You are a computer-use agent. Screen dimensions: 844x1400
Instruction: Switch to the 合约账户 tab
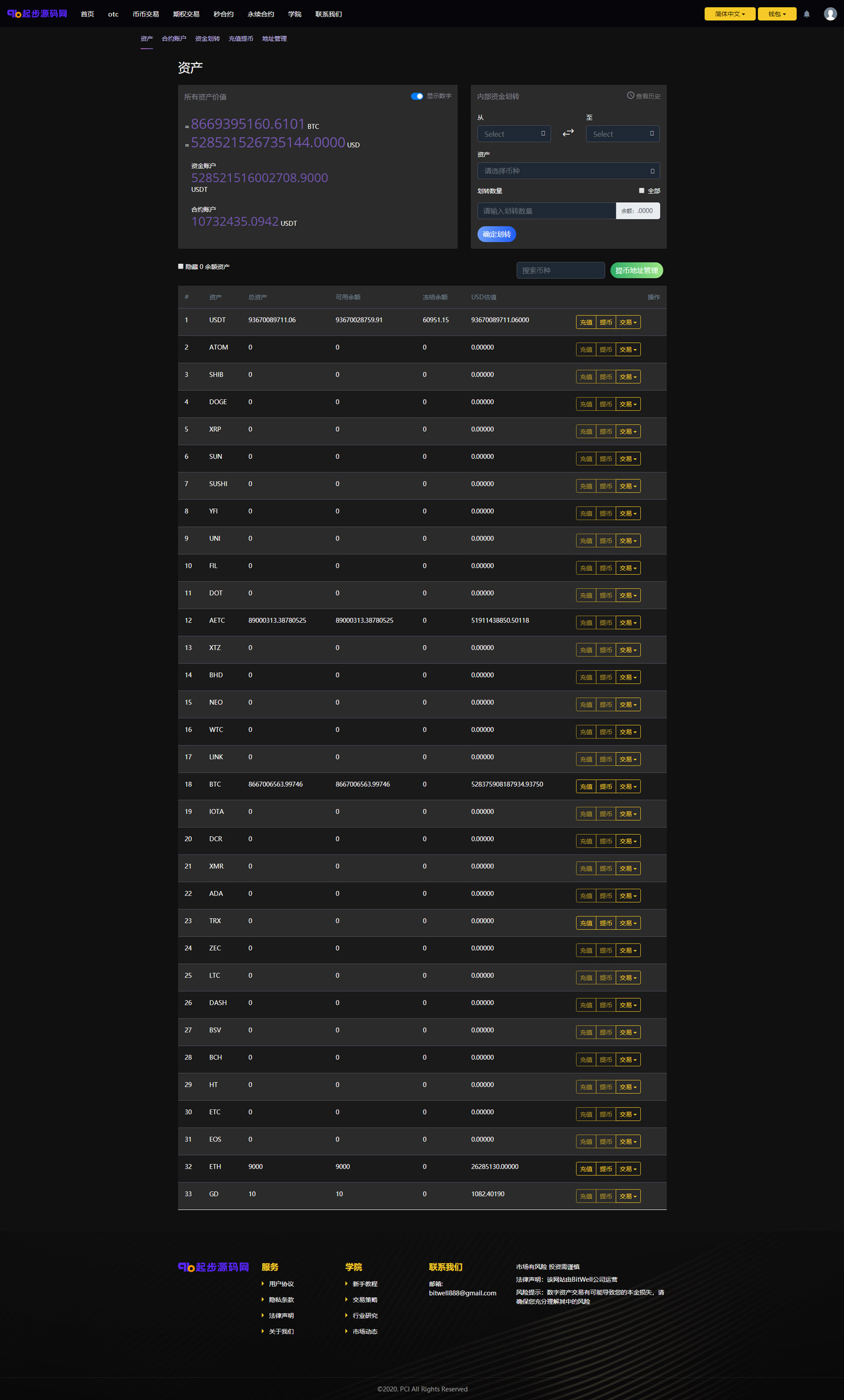click(x=174, y=39)
